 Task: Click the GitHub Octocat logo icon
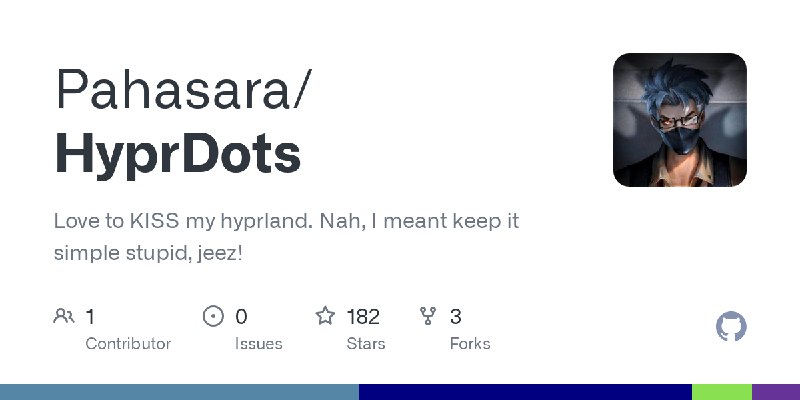731,326
